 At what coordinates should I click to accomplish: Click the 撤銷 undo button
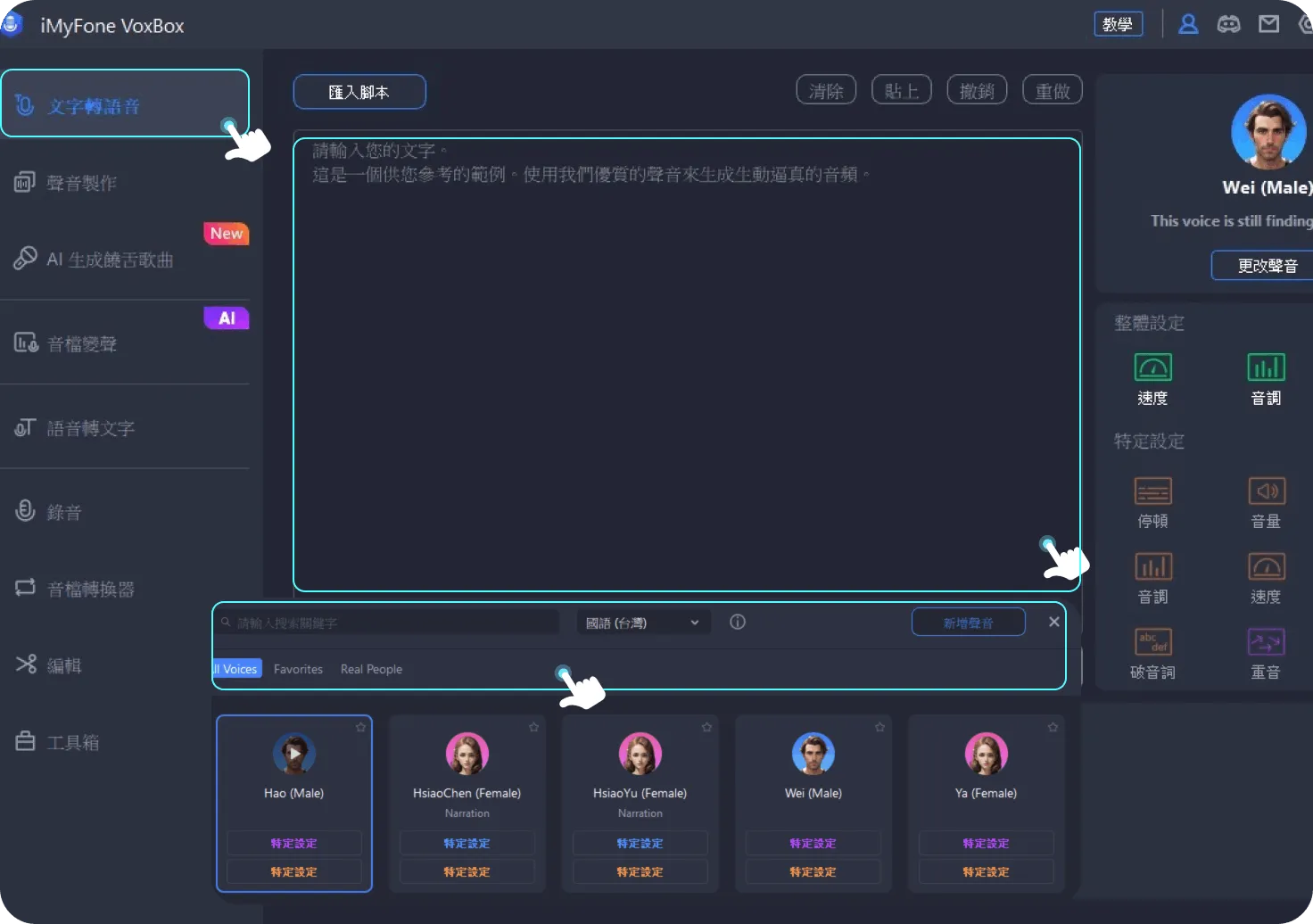click(977, 90)
